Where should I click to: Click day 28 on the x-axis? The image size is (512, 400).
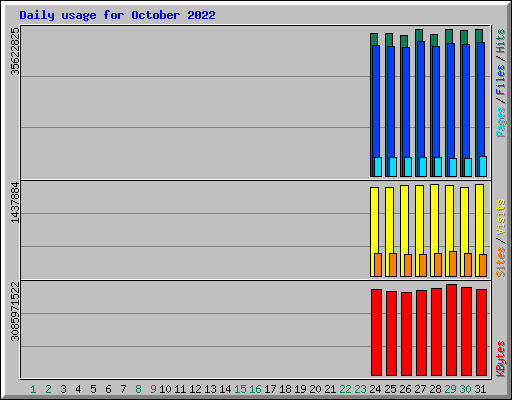435,389
